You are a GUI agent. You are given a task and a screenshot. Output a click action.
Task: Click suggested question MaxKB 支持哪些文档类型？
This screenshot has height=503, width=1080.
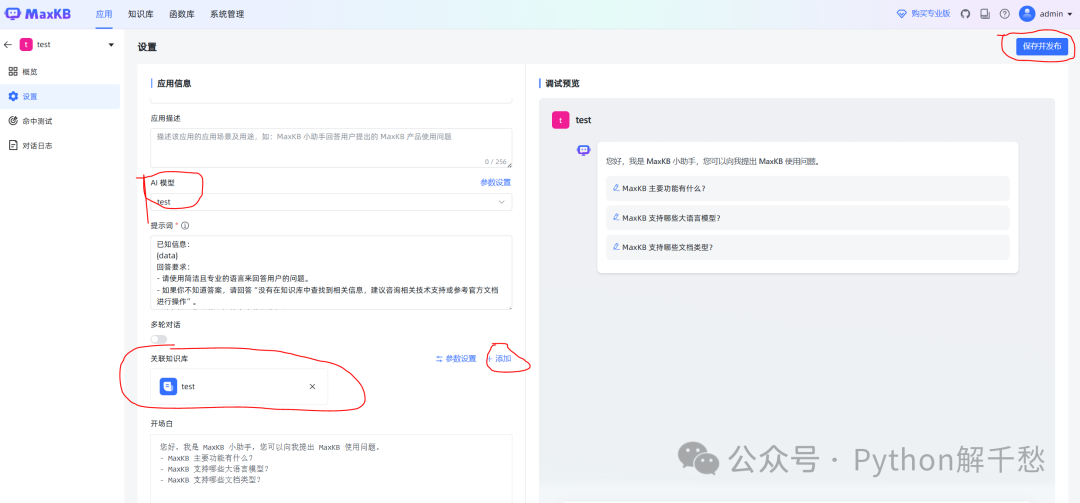(x=807, y=247)
